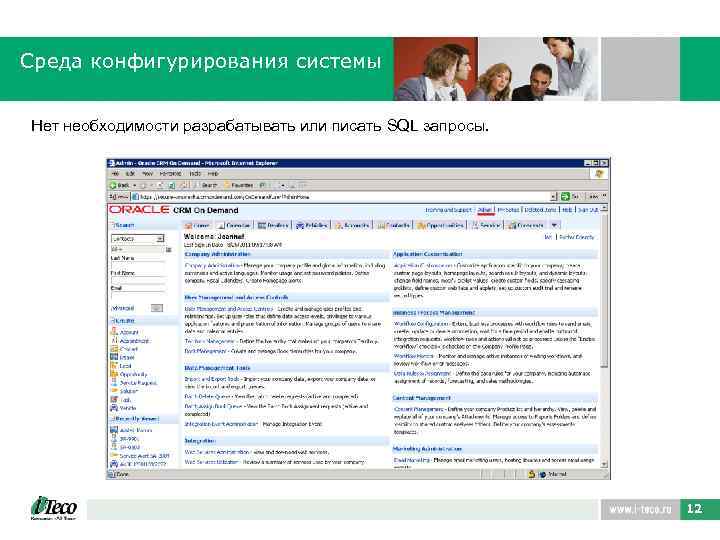
Task: Open the Edit menu in Internet Explorer
Action: click(130, 174)
